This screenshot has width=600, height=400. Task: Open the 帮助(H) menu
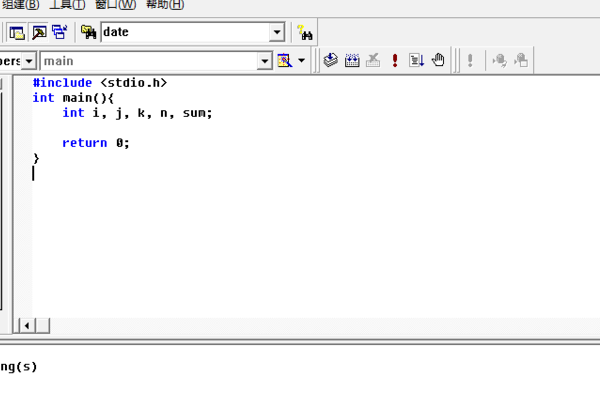coord(165,5)
